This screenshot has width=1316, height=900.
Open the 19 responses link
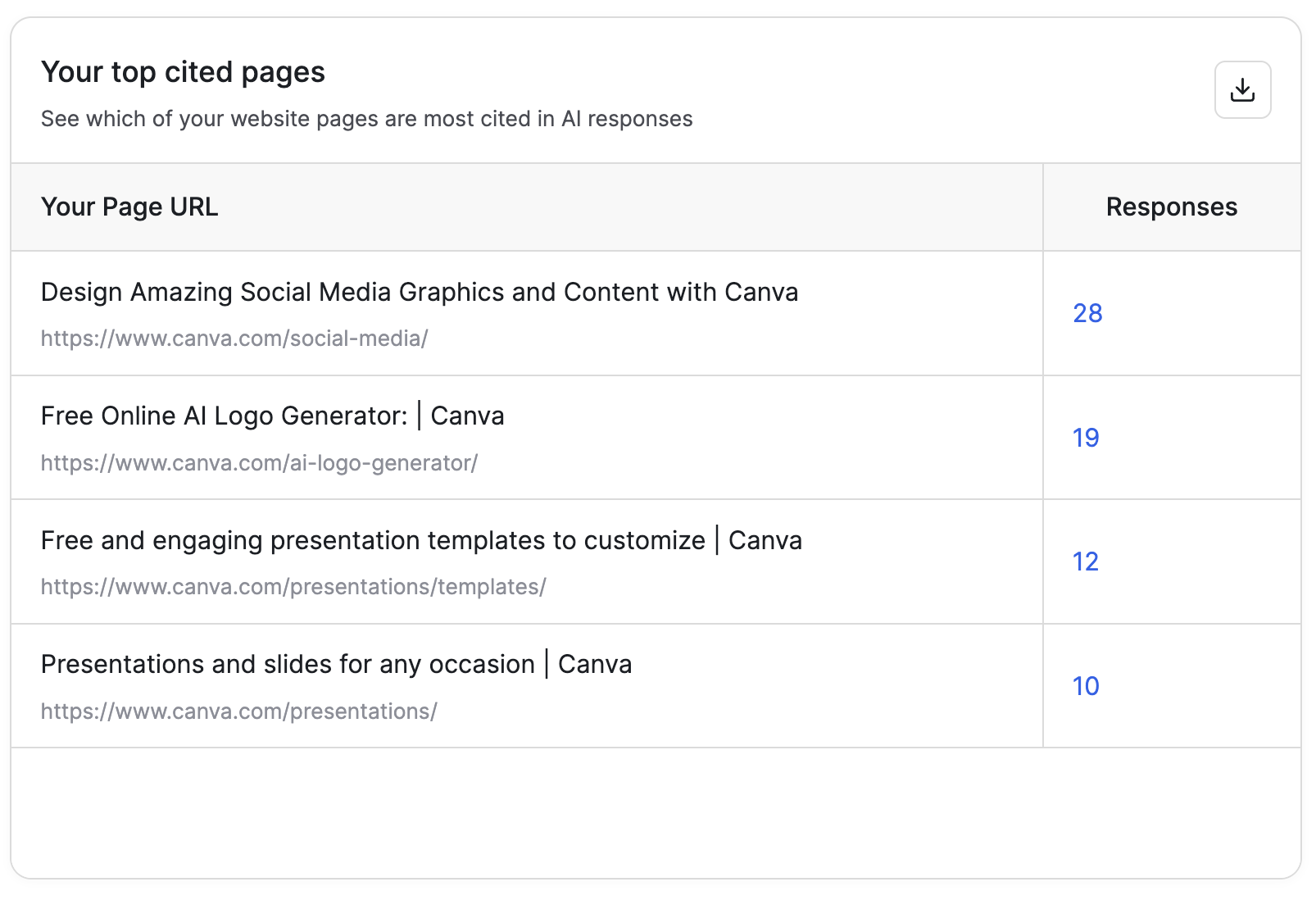1086,438
